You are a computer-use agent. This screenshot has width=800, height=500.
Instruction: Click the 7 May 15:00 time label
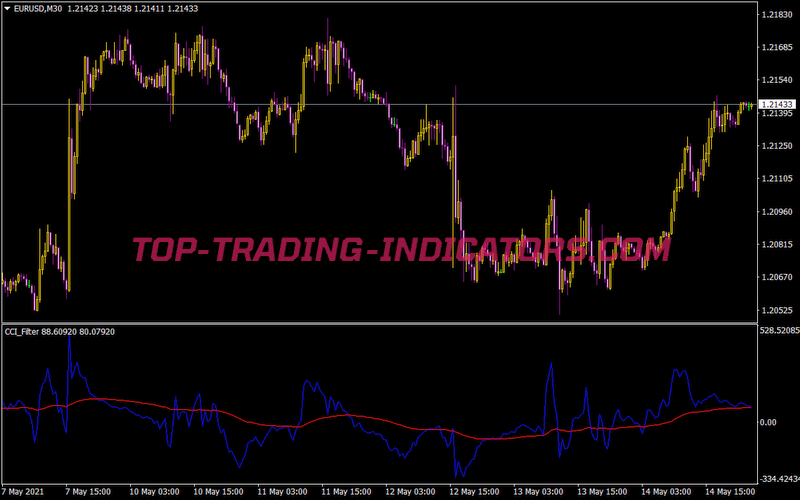pyautogui.click(x=90, y=492)
